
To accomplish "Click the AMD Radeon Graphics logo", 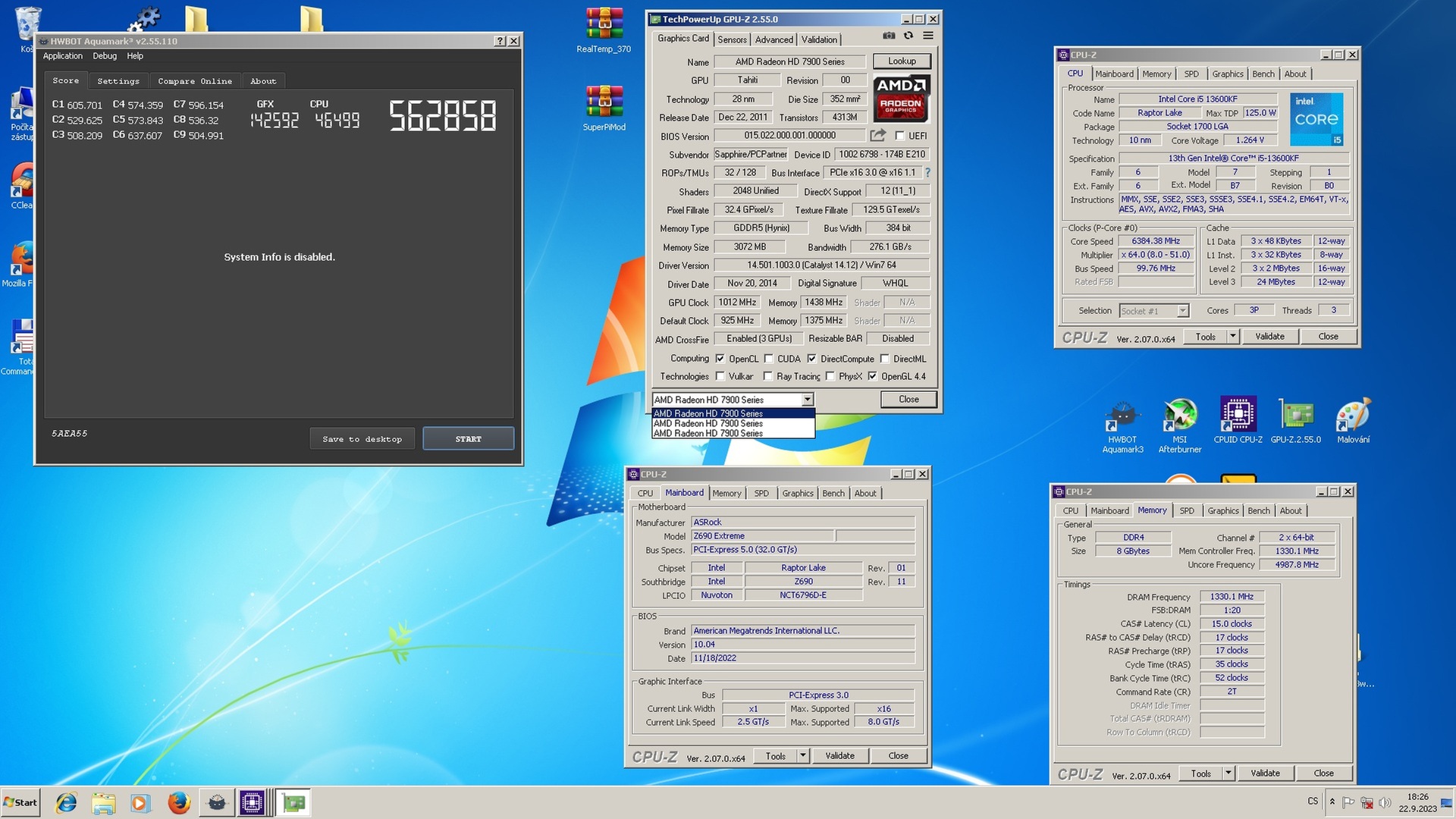I will [x=901, y=99].
